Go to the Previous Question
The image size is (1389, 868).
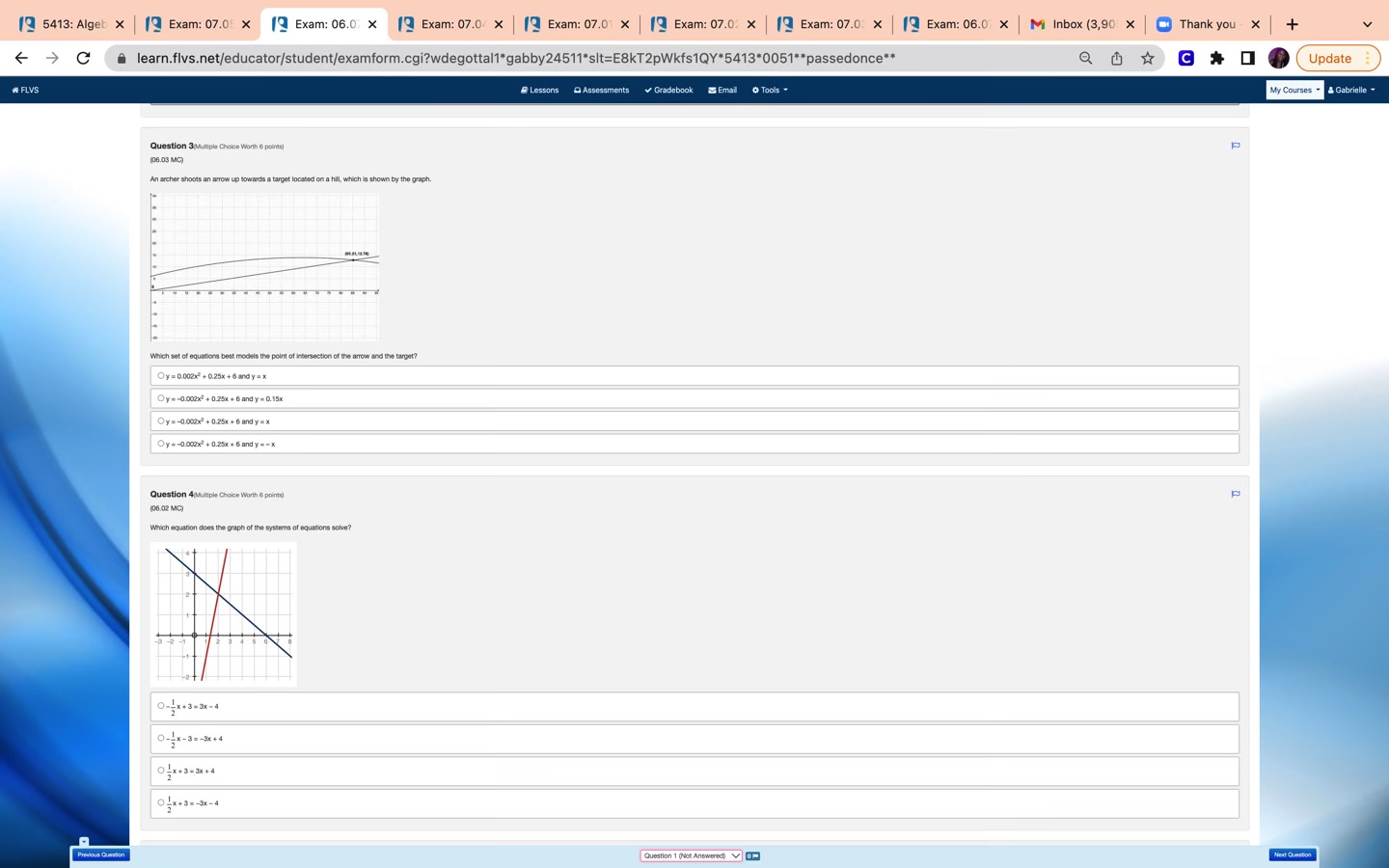pos(101,854)
